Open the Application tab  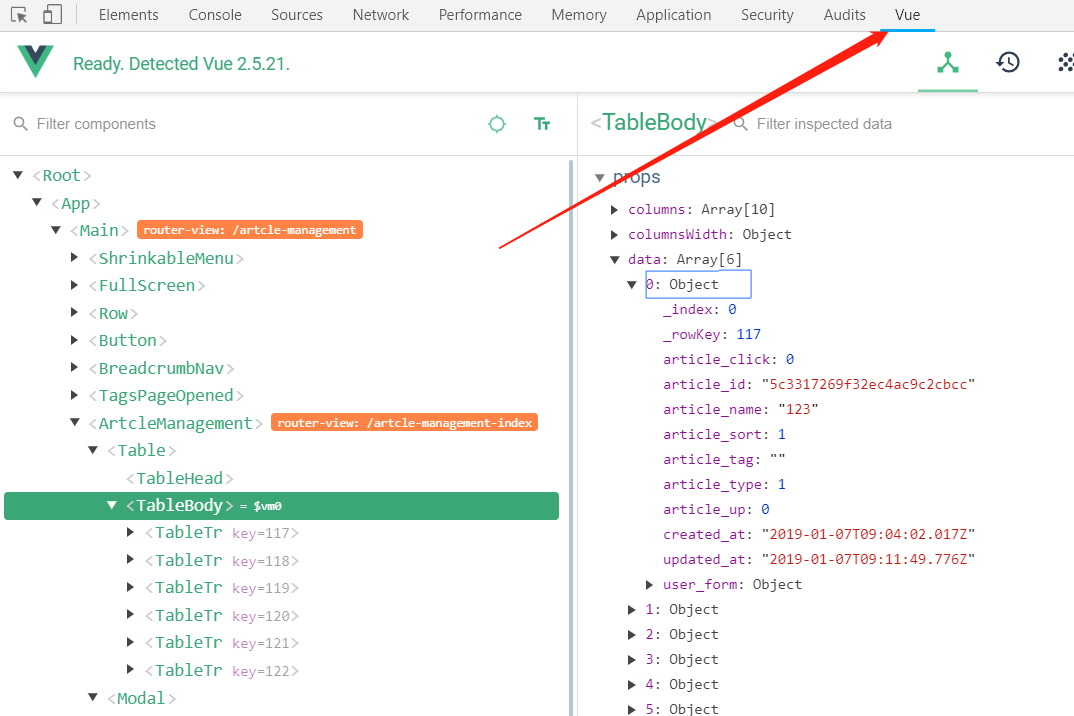(x=673, y=15)
